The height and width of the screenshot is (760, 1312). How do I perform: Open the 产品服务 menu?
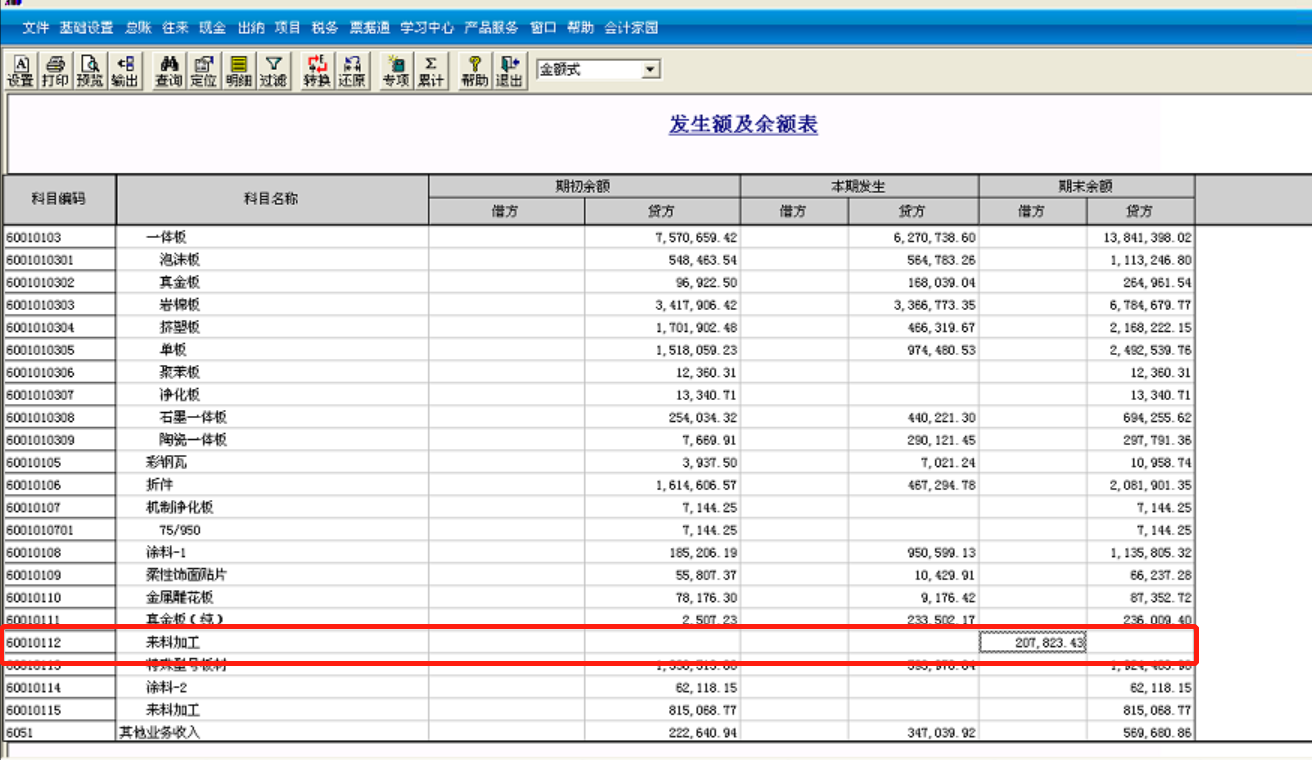[x=491, y=28]
